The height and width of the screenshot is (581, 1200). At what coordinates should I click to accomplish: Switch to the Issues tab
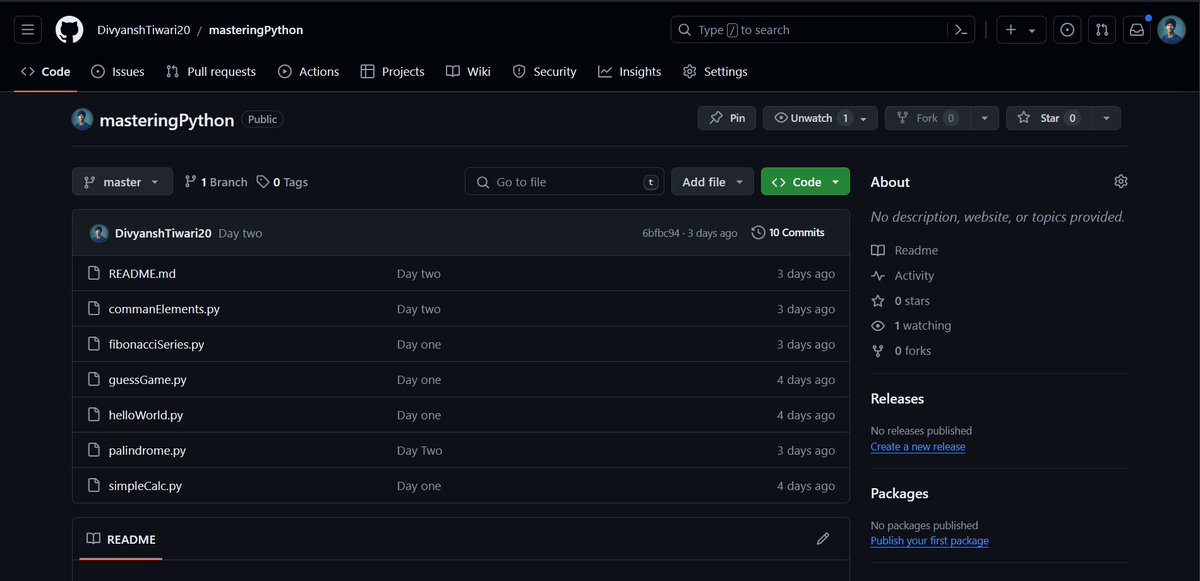pos(117,72)
